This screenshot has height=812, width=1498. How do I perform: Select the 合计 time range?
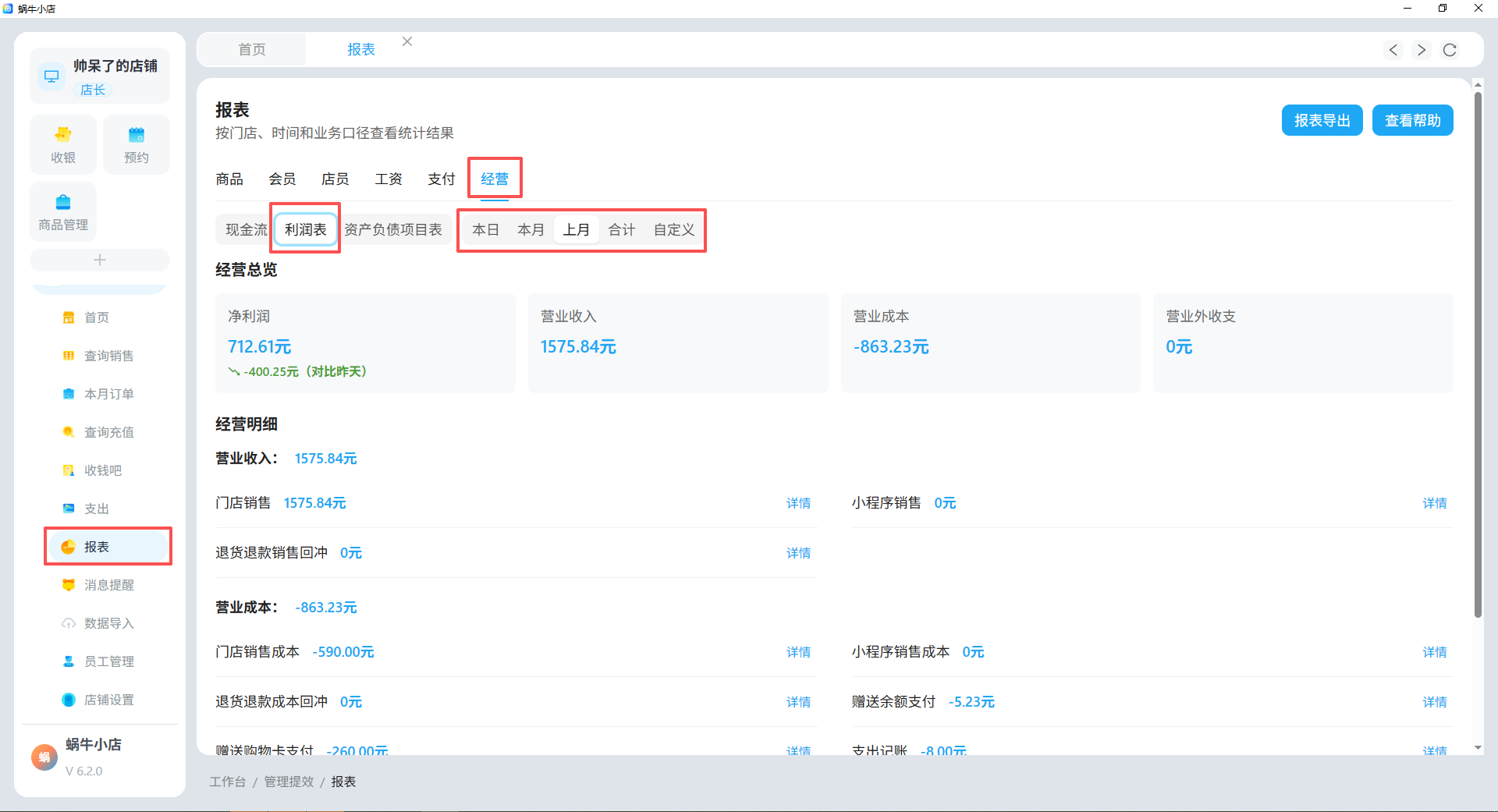click(622, 229)
